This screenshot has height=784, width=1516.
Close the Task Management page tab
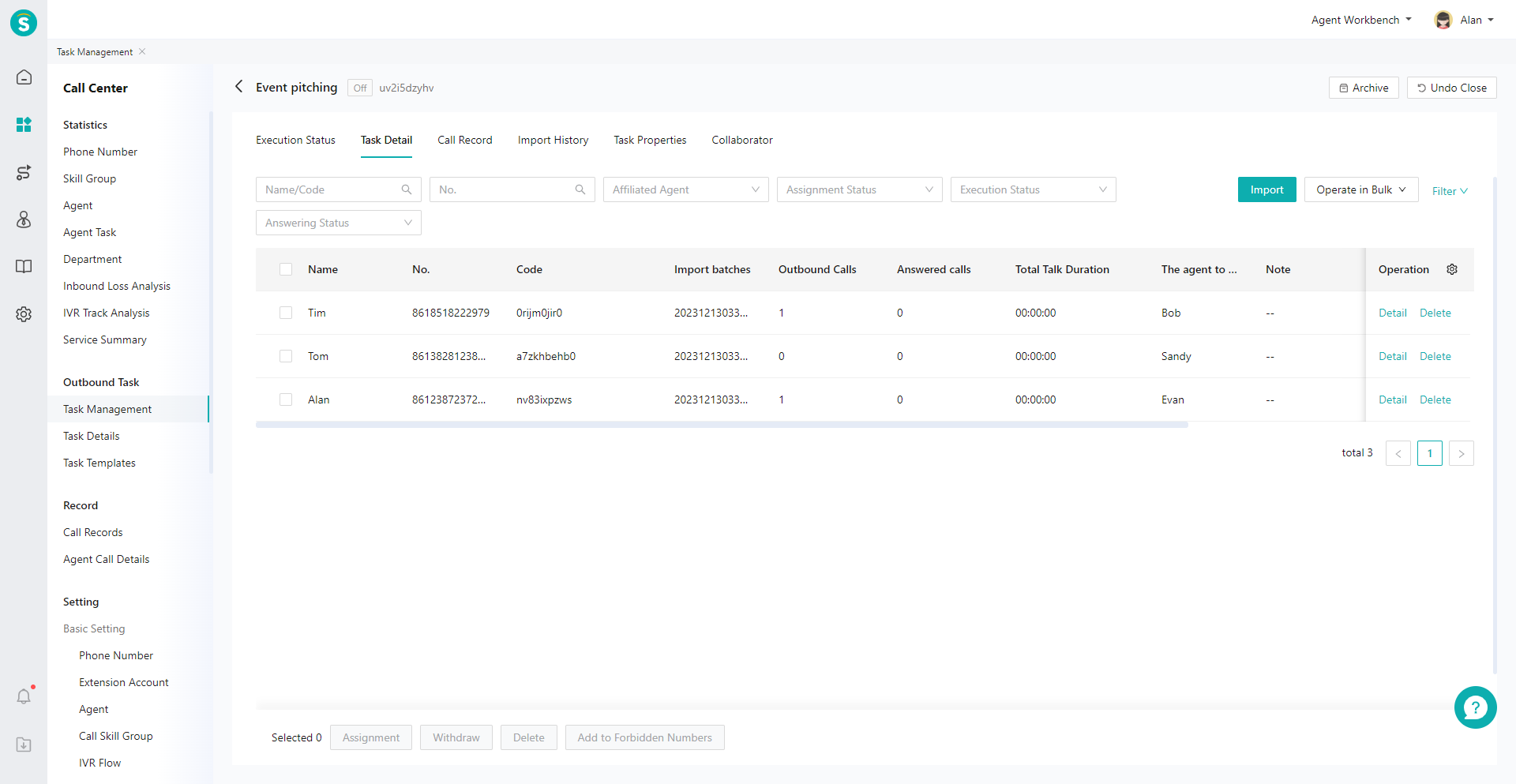pyautogui.click(x=142, y=51)
